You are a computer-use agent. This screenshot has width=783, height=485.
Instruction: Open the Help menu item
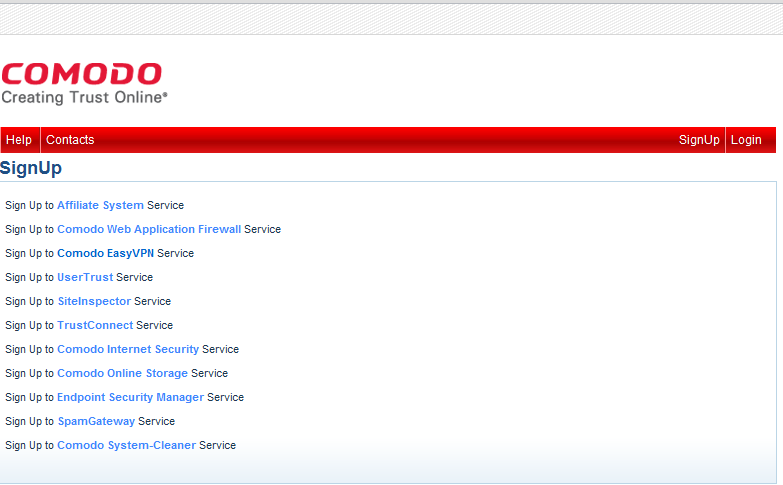point(19,140)
